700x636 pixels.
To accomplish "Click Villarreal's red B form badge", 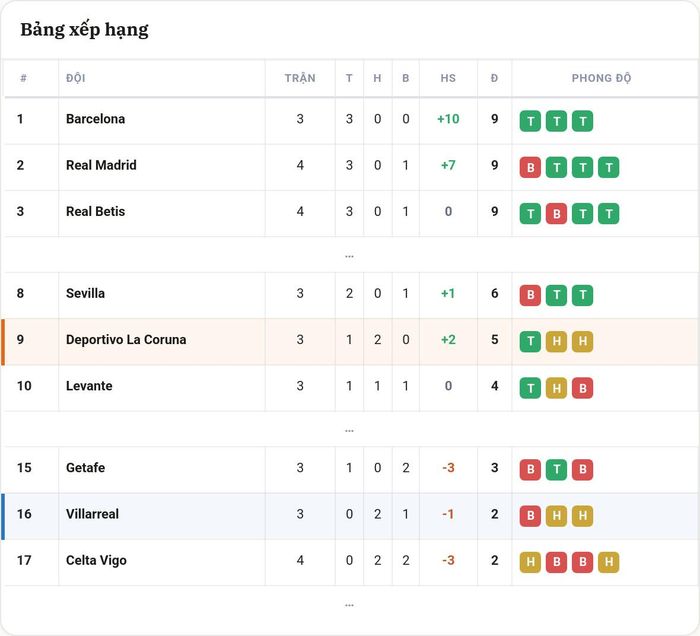I will [x=530, y=516].
